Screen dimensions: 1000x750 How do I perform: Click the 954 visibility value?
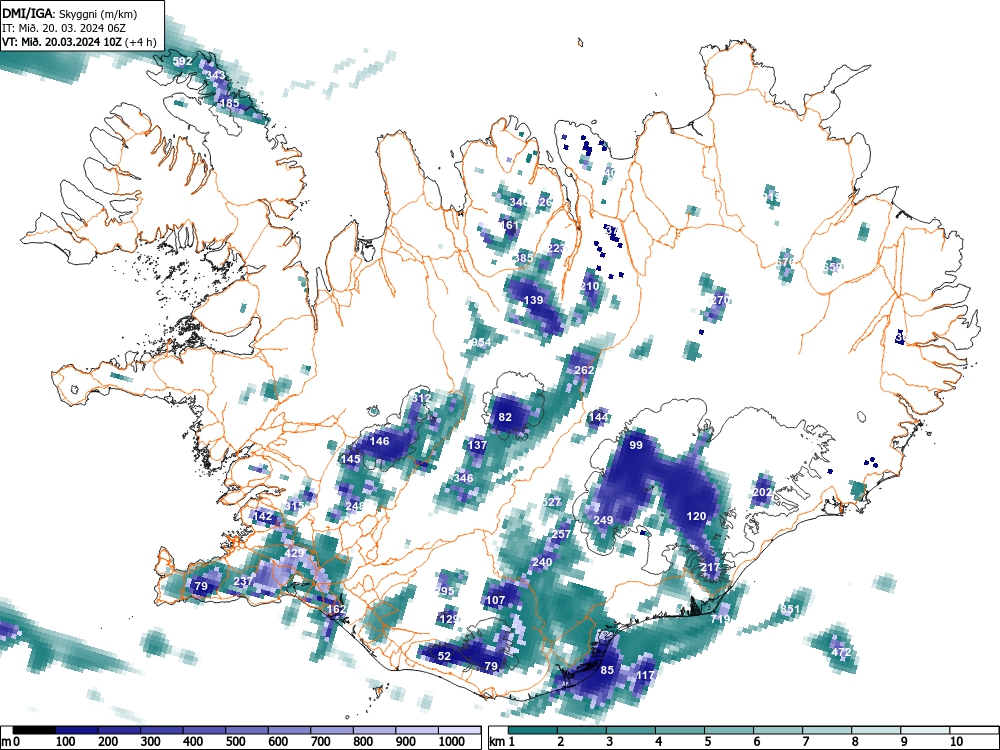pos(482,342)
